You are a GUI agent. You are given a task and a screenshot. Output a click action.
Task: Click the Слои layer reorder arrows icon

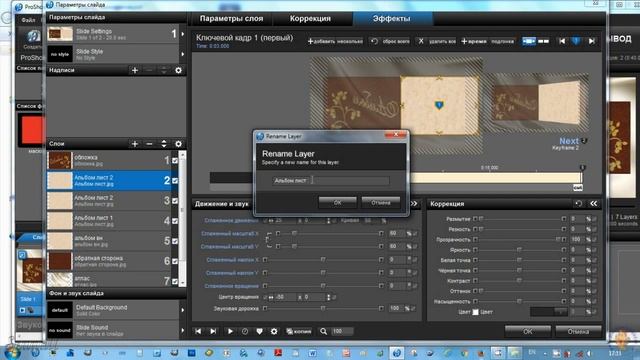pyautogui.click(x=164, y=144)
